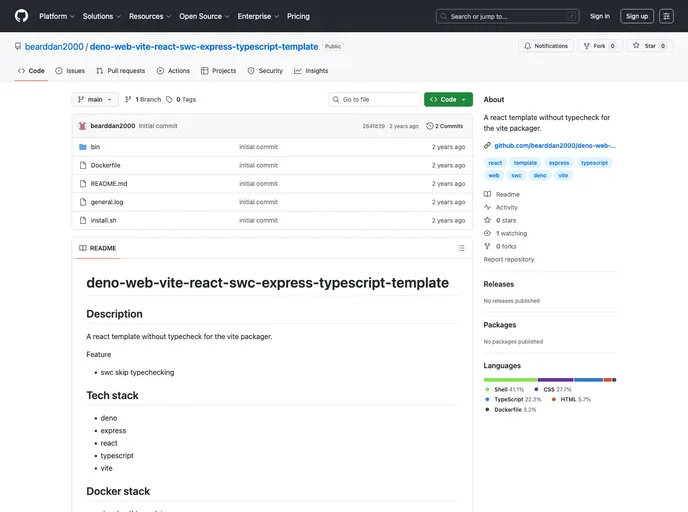Click the README outline list icon

[461, 248]
